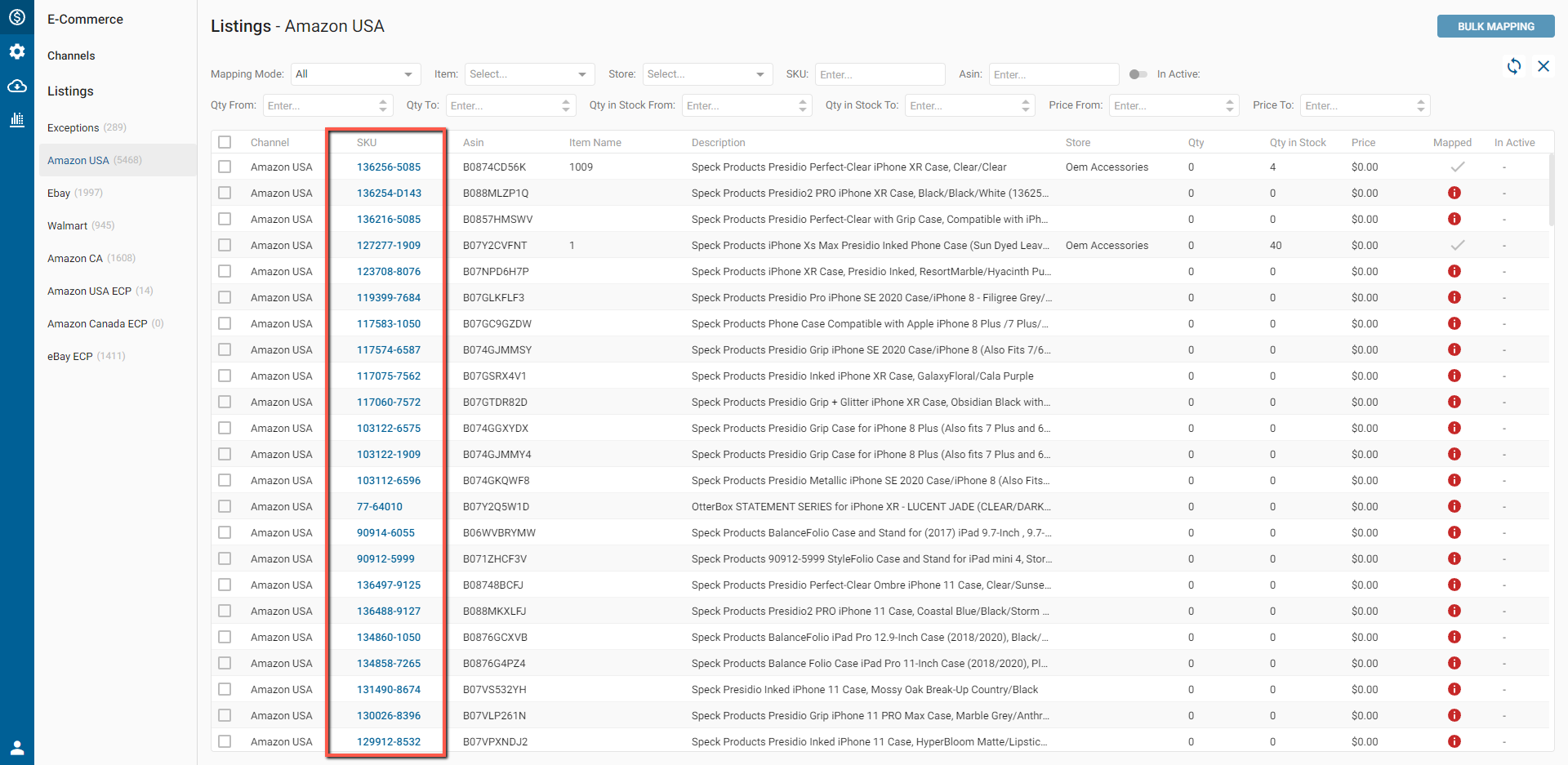The width and height of the screenshot is (1568, 765).
Task: Click the vertical scrollbar of listings table
Action: pos(1551,189)
